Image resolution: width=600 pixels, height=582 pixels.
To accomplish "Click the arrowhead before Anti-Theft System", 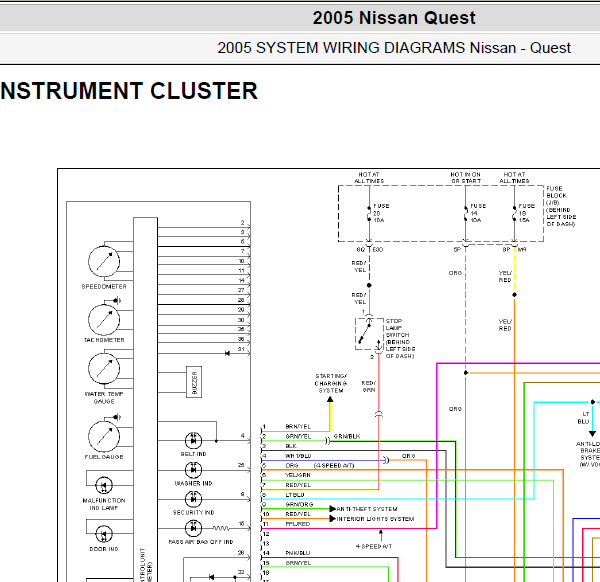I will coord(333,509).
